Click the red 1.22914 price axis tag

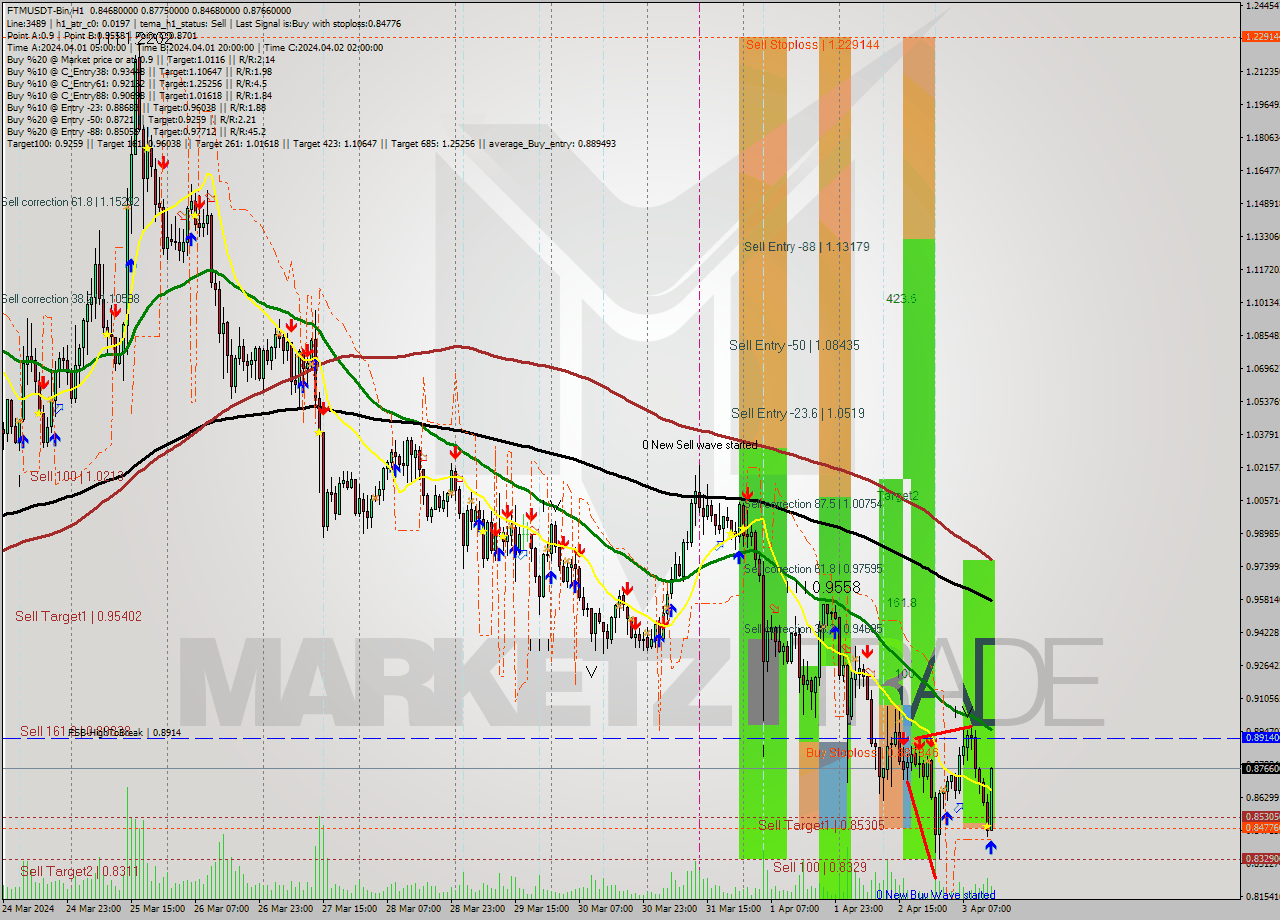pos(1260,37)
